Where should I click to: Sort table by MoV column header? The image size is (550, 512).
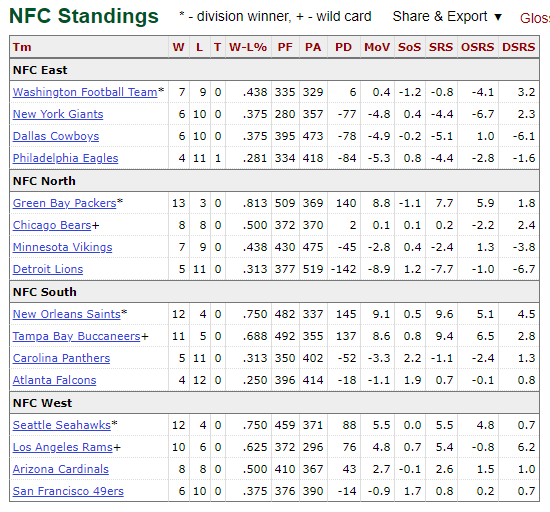point(377,47)
